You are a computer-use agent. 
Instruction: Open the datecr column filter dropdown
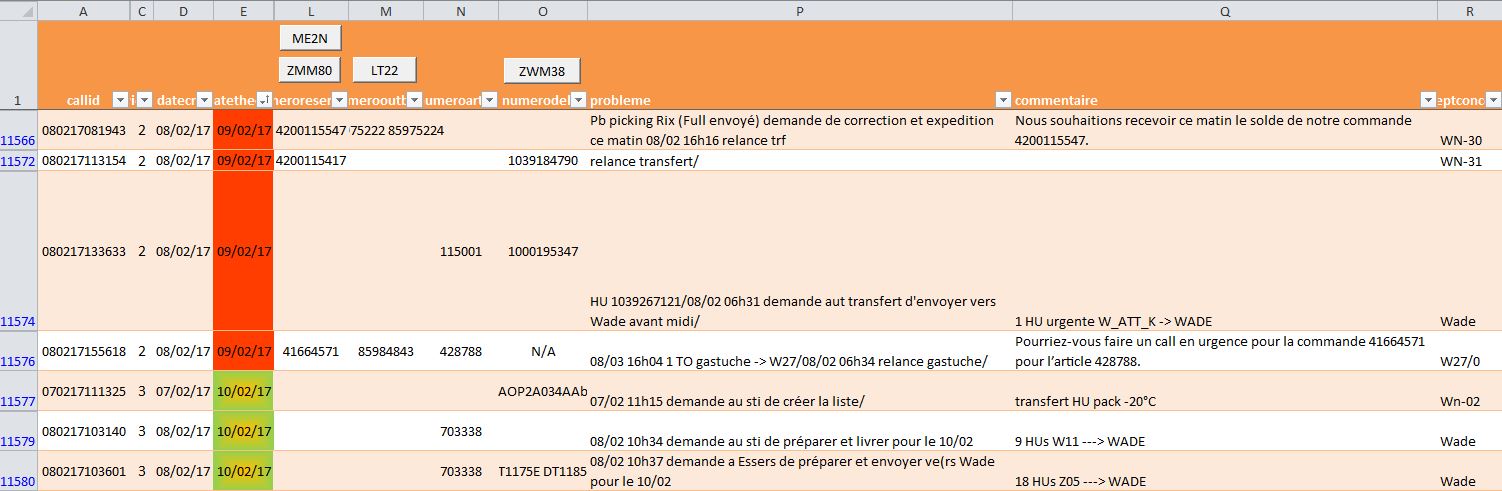[x=204, y=100]
